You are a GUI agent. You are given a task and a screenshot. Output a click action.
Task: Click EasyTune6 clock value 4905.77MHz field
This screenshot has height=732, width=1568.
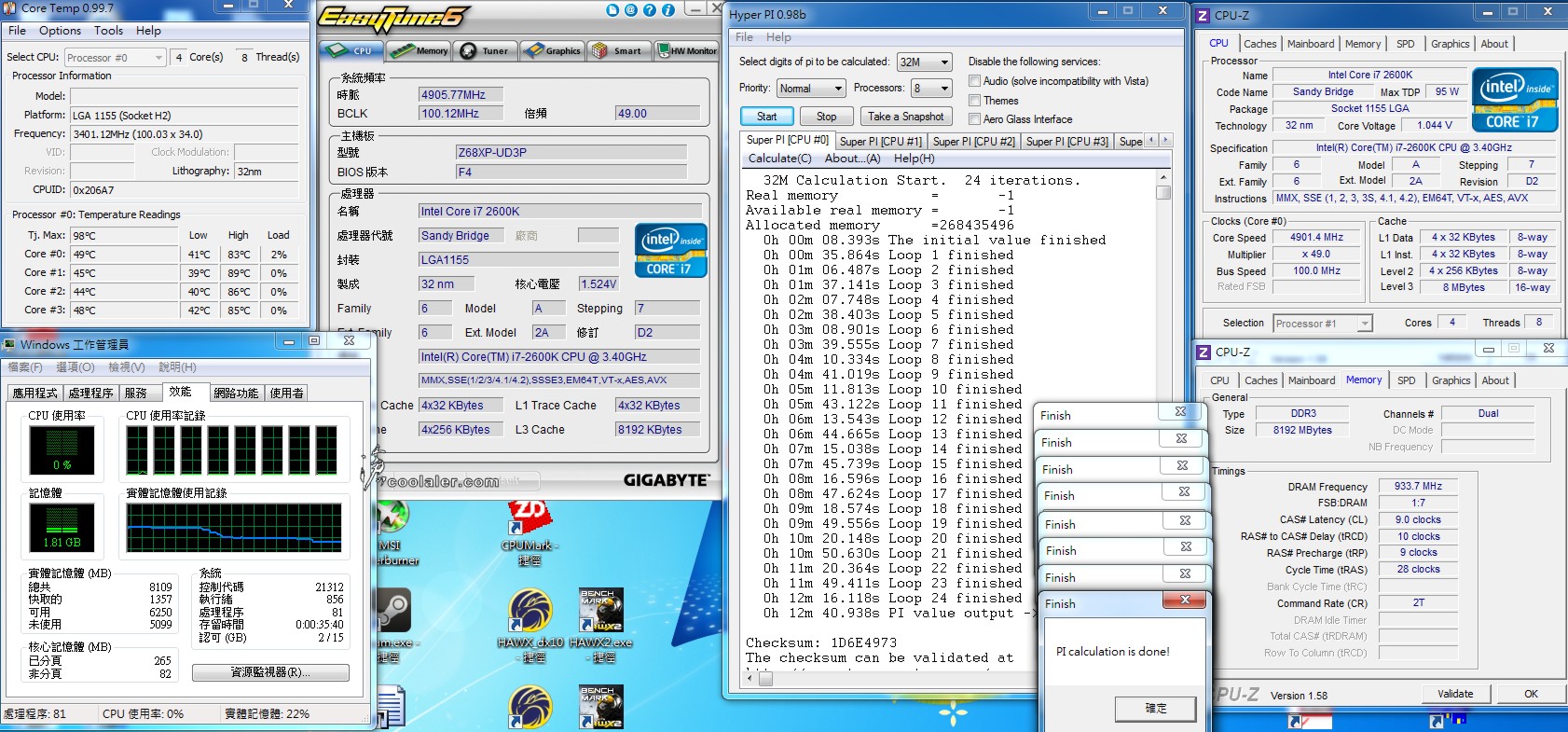(461, 94)
